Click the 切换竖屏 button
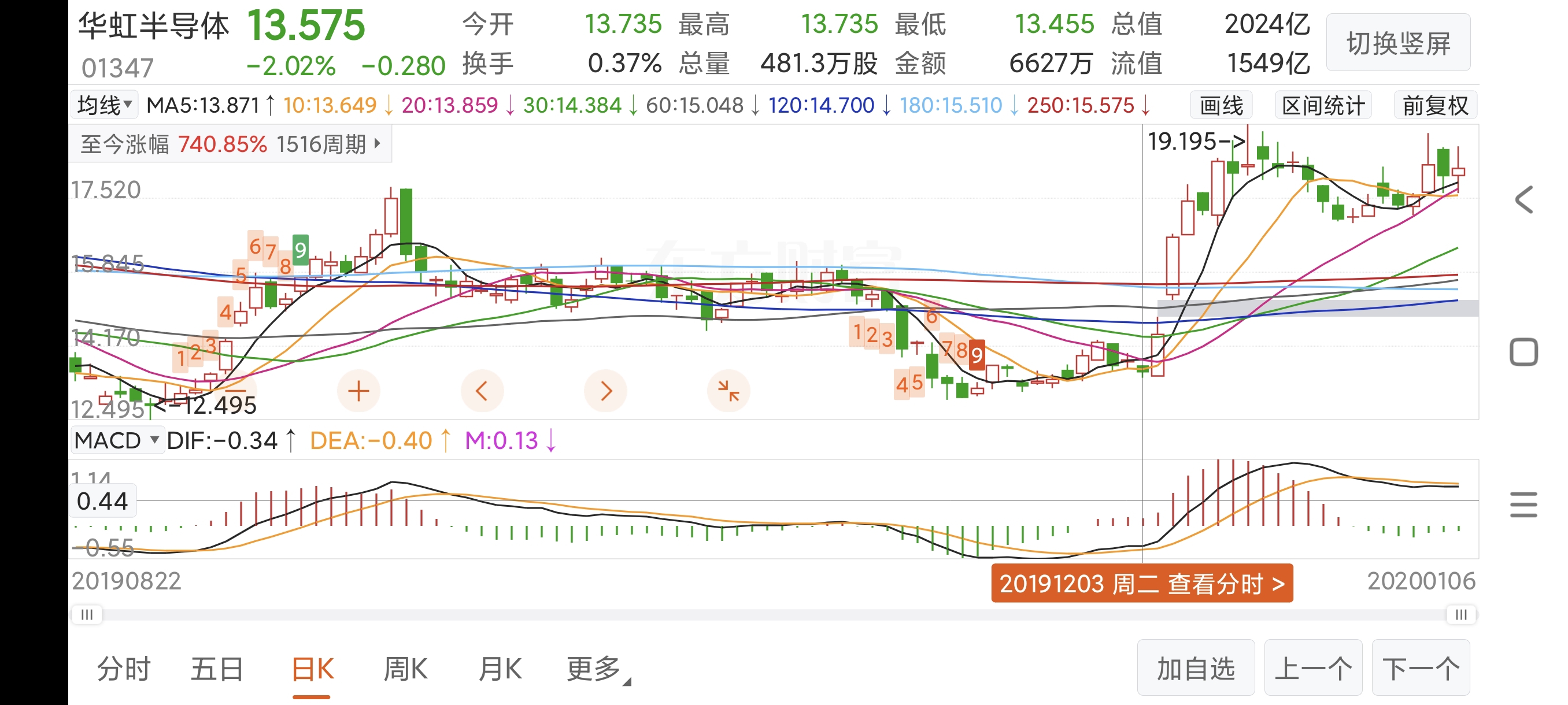The height and width of the screenshot is (705, 1568). (x=1398, y=44)
